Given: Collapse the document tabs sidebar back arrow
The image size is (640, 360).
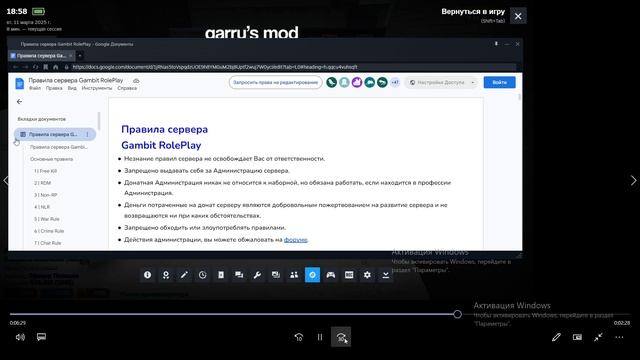Looking at the screenshot, I should (19, 102).
